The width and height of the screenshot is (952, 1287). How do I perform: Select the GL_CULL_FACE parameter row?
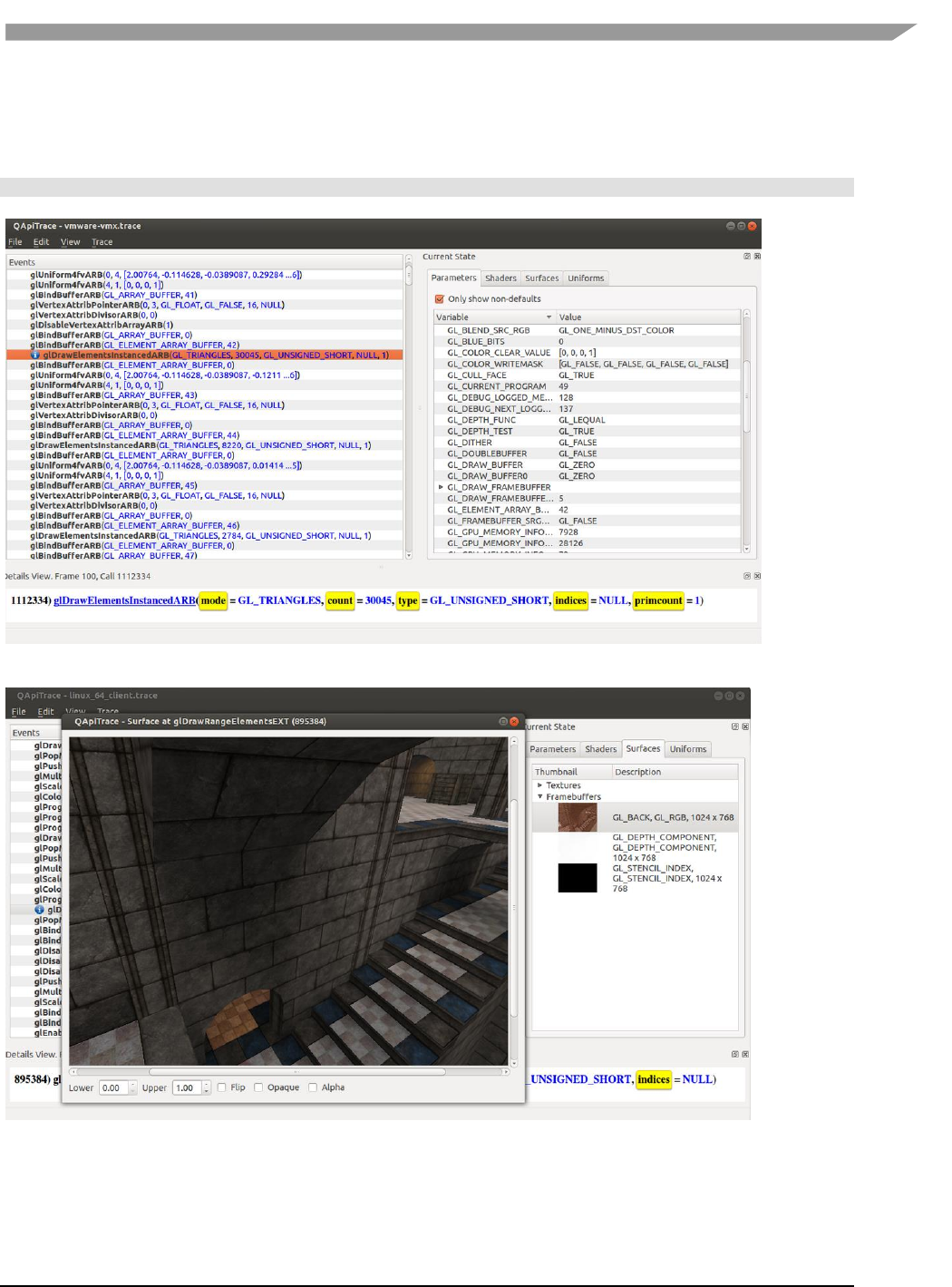coord(588,375)
